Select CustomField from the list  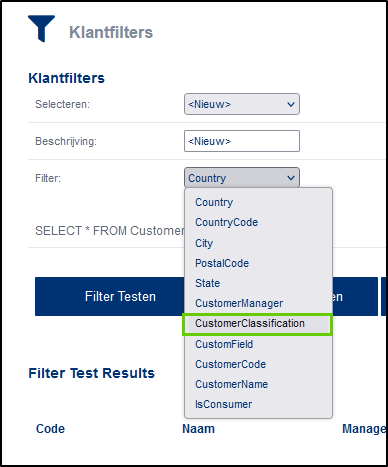(x=224, y=344)
